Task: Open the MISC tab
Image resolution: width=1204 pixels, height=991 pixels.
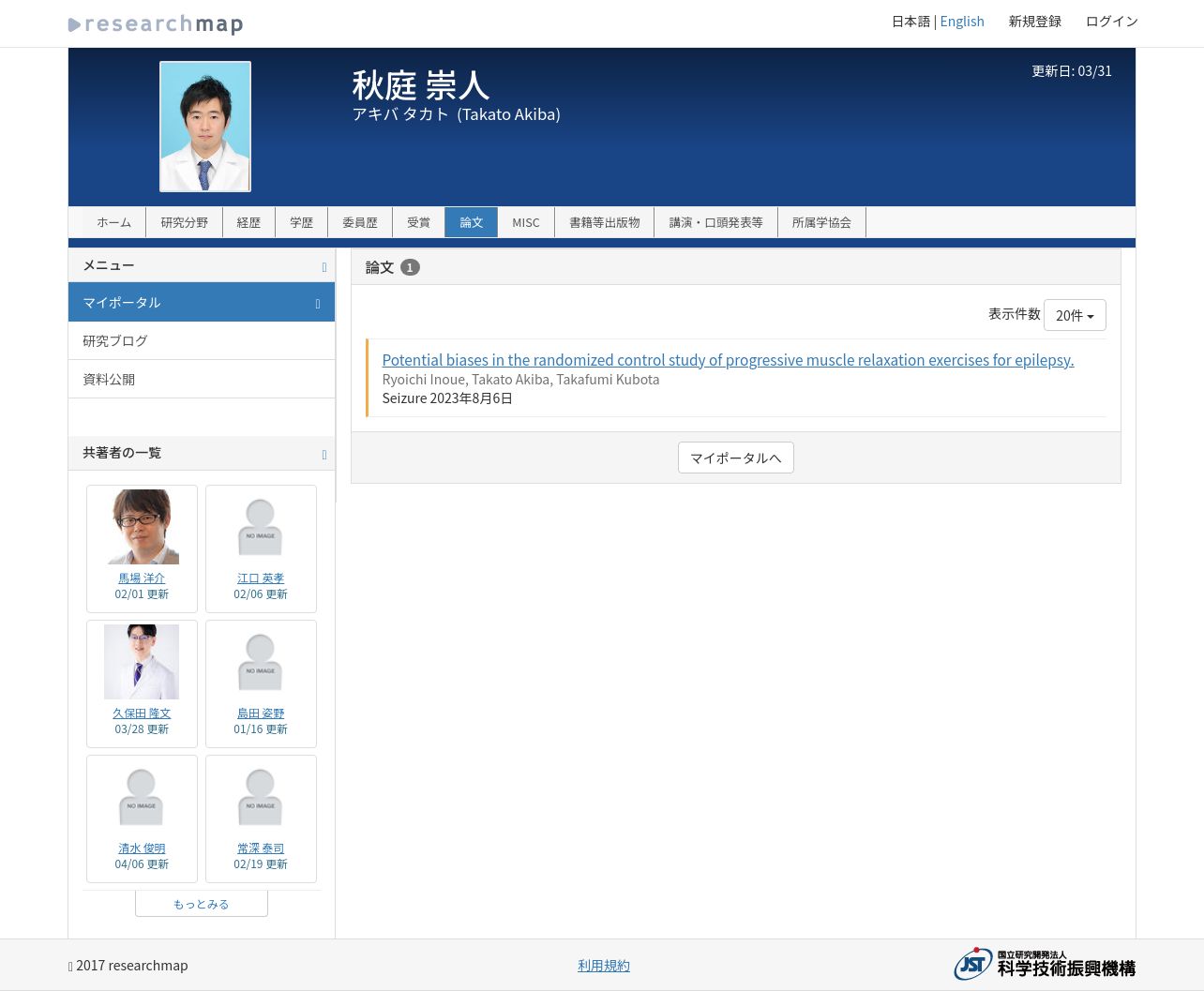Action: [x=526, y=222]
